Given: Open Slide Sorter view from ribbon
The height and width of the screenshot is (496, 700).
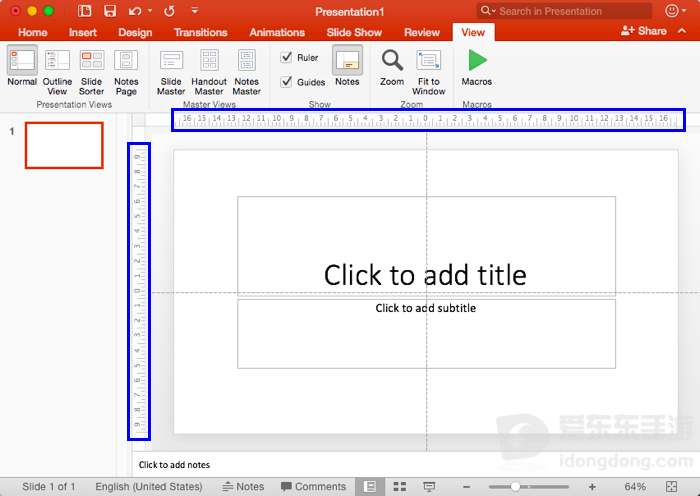Looking at the screenshot, I should [x=92, y=72].
